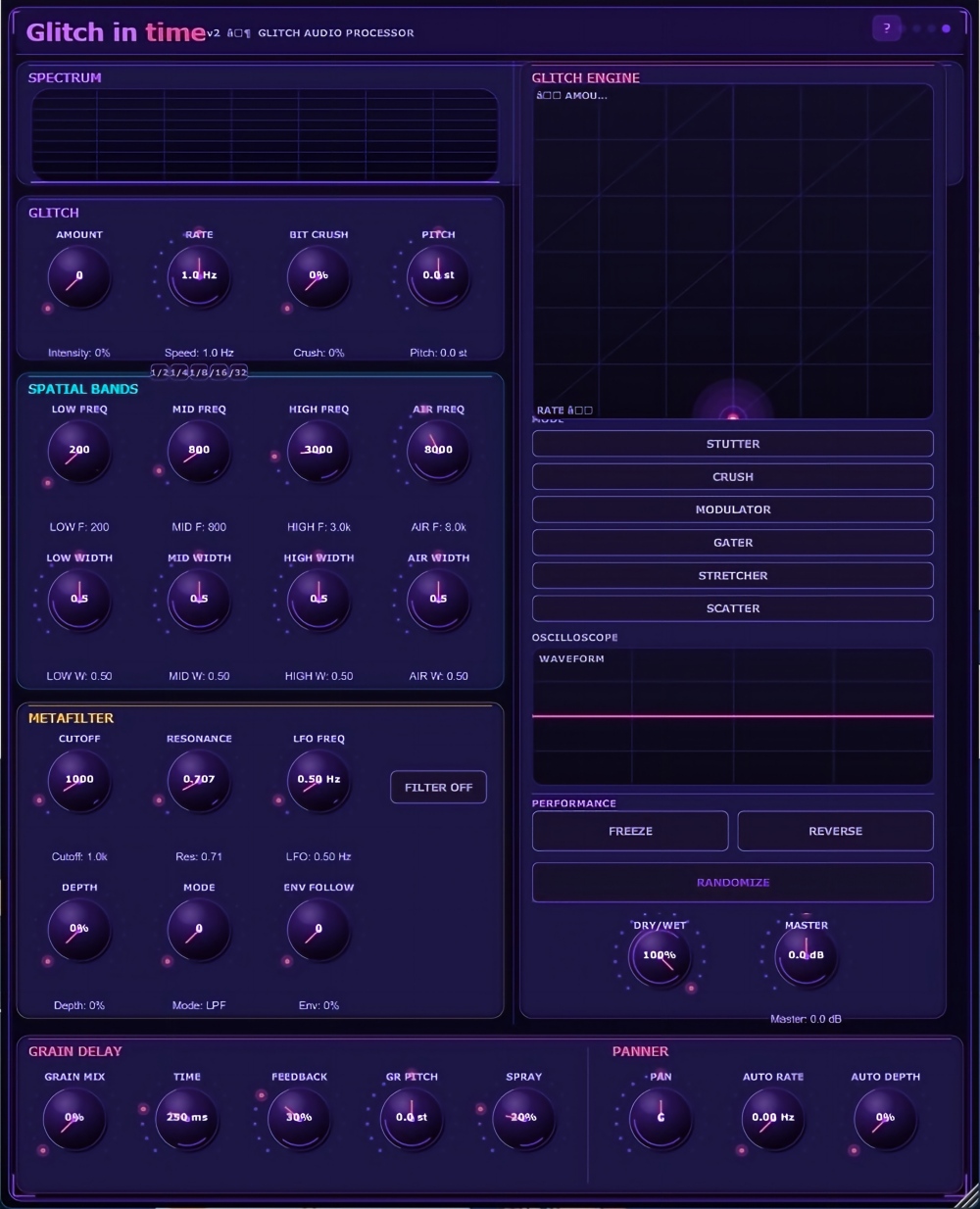Click the 'Crush: 0%' readout
Image resolution: width=980 pixels, height=1209 pixels.
pyautogui.click(x=318, y=353)
